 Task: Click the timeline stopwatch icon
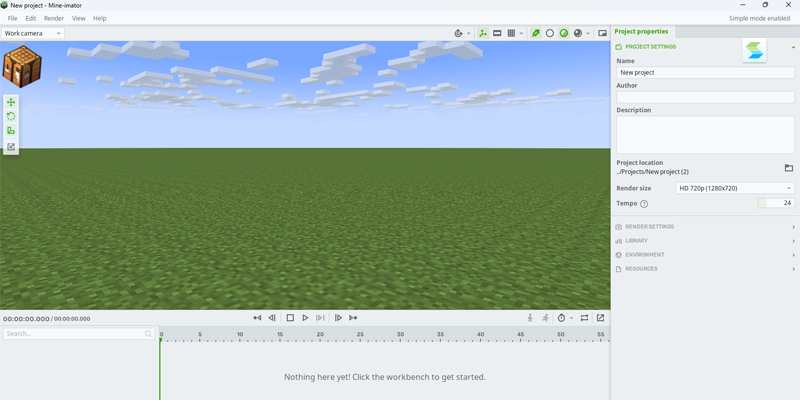561,318
